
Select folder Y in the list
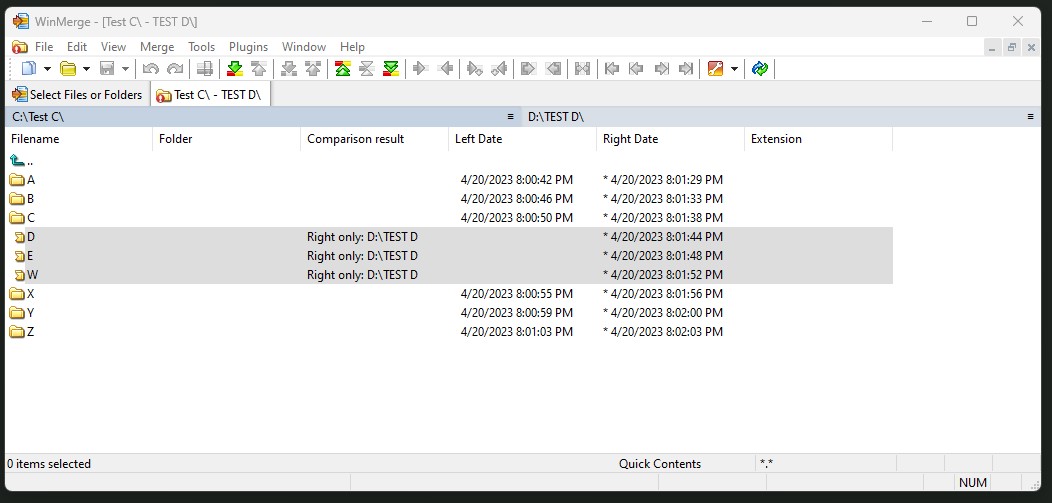pos(22,313)
